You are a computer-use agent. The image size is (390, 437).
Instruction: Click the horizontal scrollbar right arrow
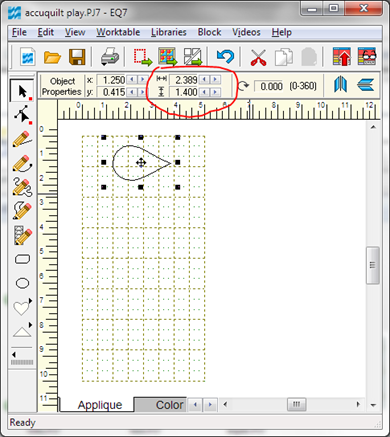(358, 404)
